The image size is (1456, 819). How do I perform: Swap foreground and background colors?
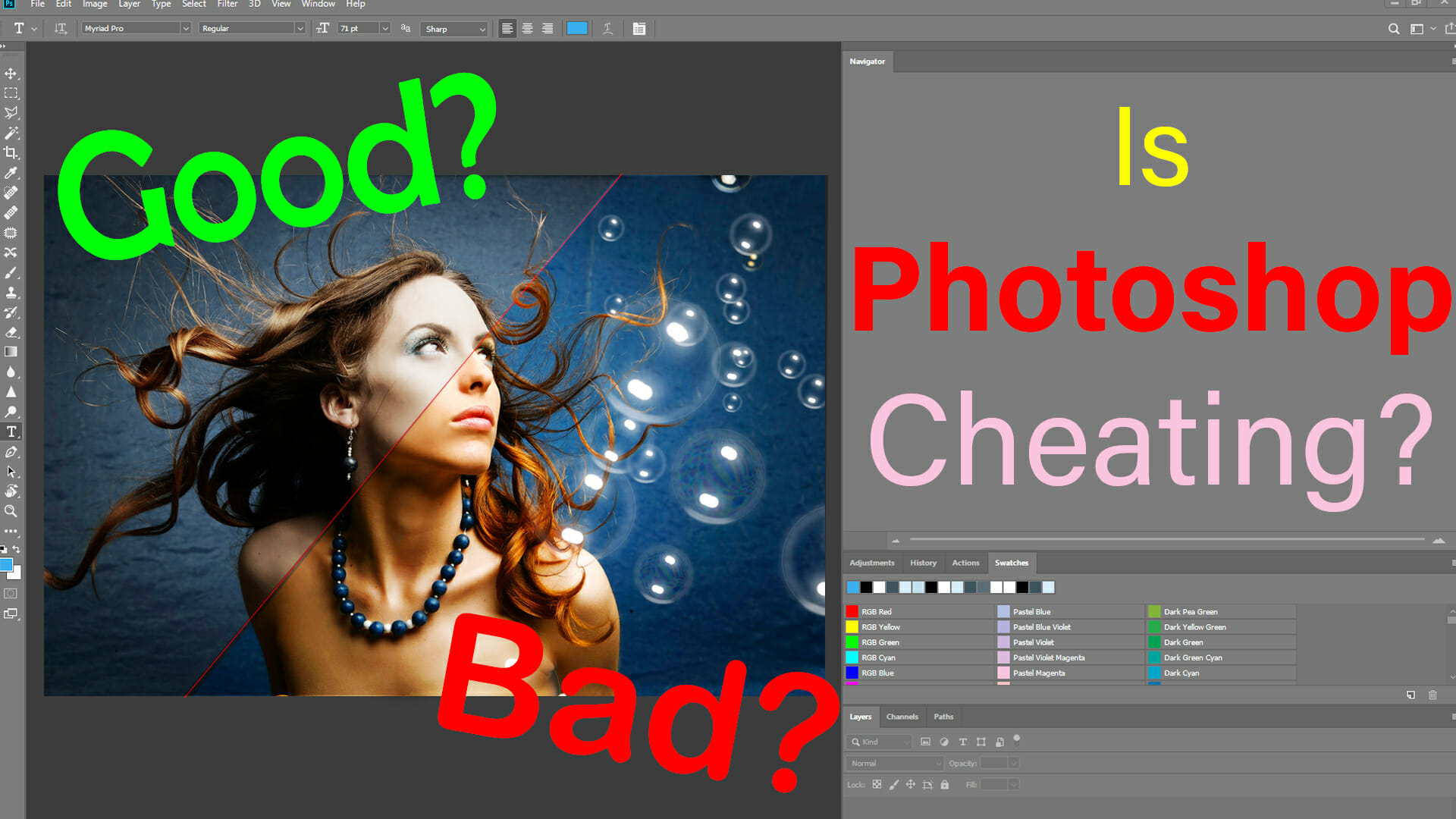16,549
